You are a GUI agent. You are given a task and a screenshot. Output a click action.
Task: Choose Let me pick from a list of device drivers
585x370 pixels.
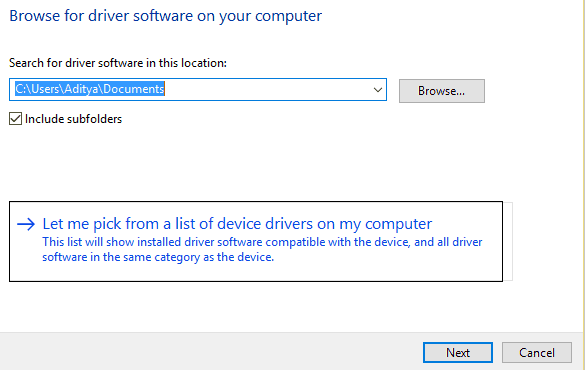237,224
